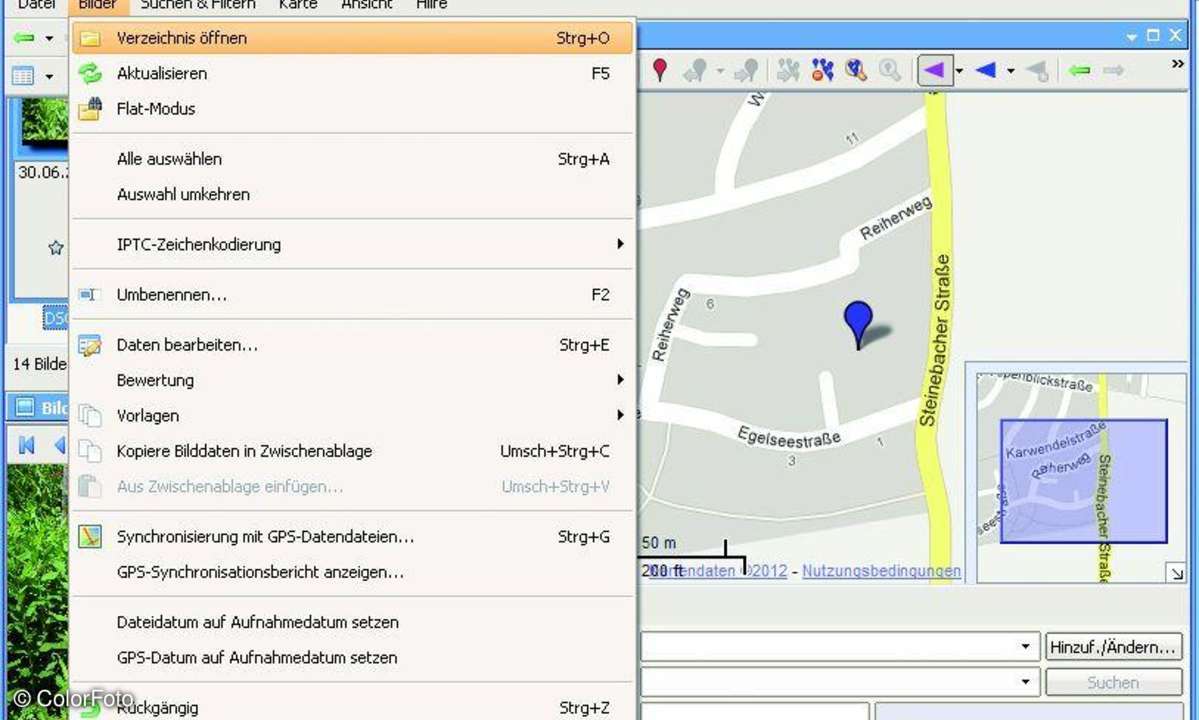The width and height of the screenshot is (1199, 720).
Task: Select Dateidatum auf Aufnahmedatum setzen
Action: click(353, 622)
